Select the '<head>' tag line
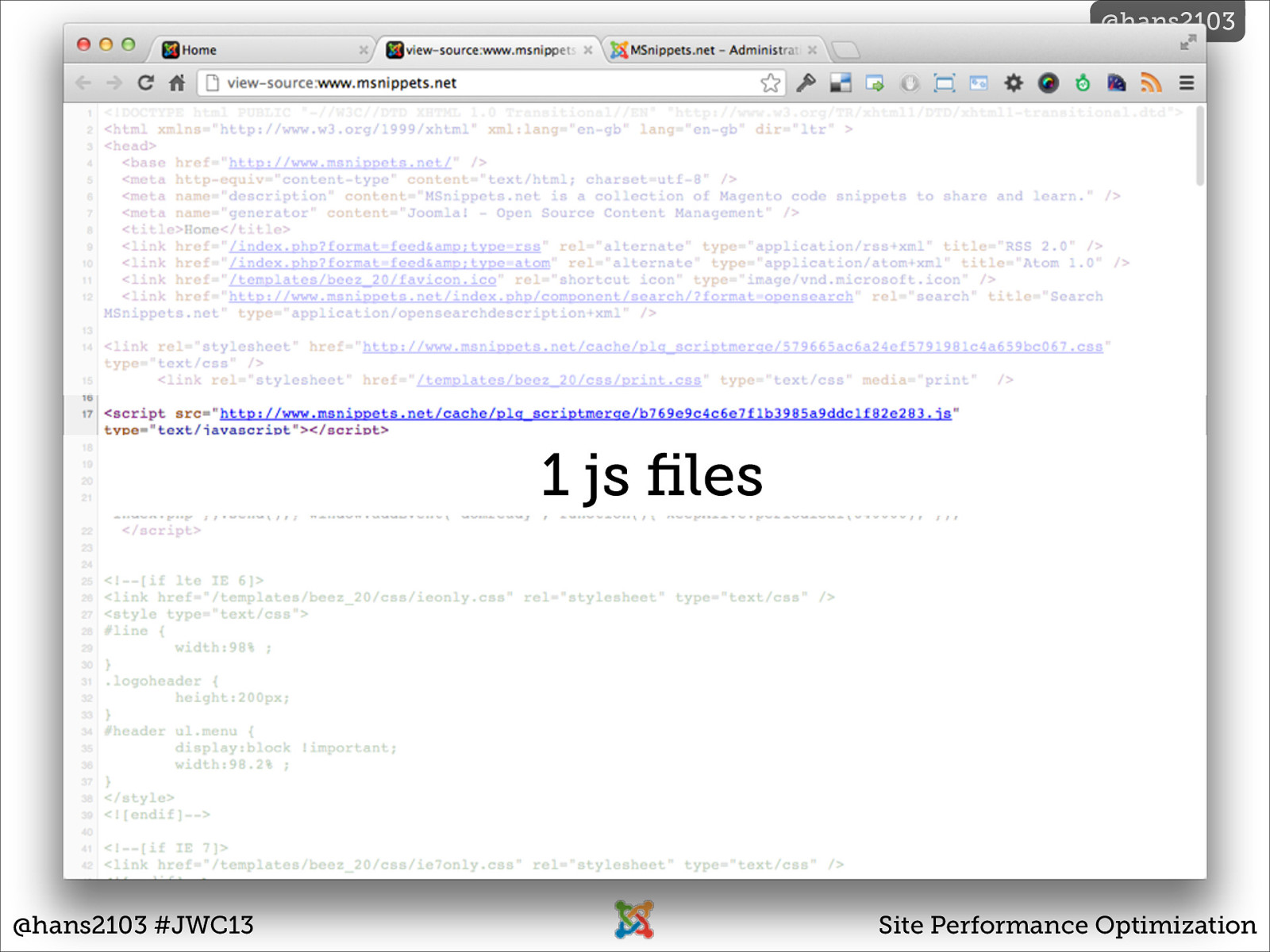This screenshot has height=952, width=1270. click(130, 146)
